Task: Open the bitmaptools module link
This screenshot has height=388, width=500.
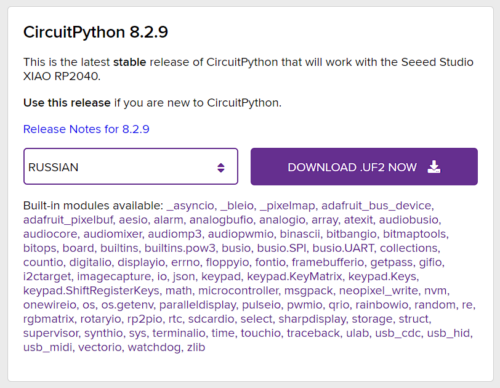Action: (415, 234)
